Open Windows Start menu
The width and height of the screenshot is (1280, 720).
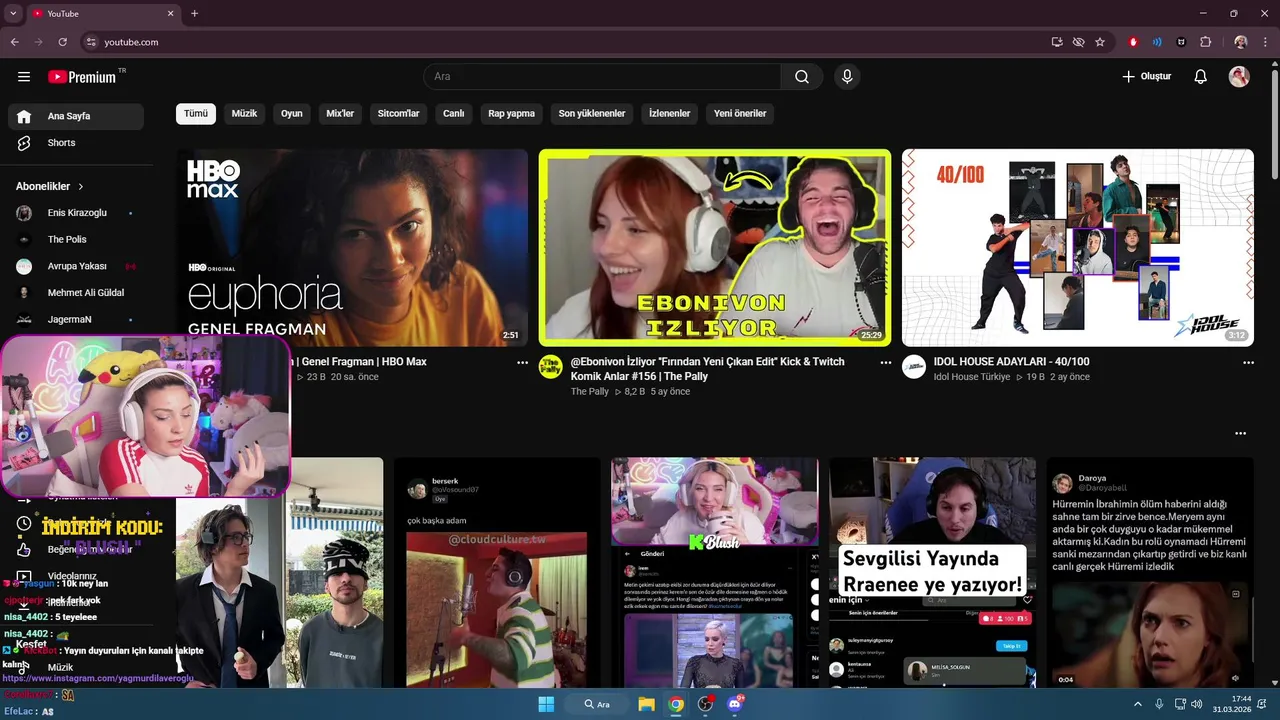546,704
